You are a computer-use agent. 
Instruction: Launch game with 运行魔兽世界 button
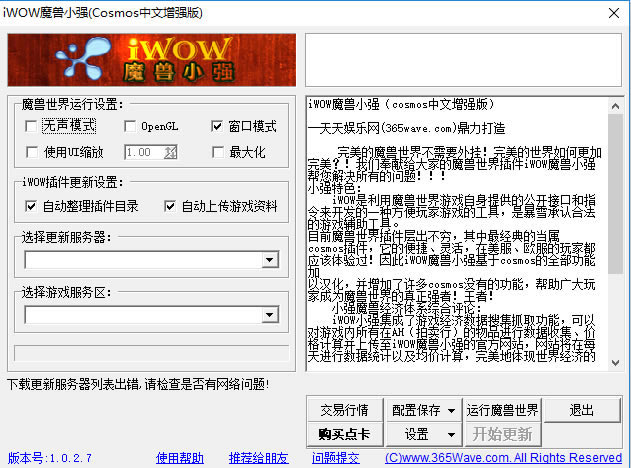pos(503,410)
